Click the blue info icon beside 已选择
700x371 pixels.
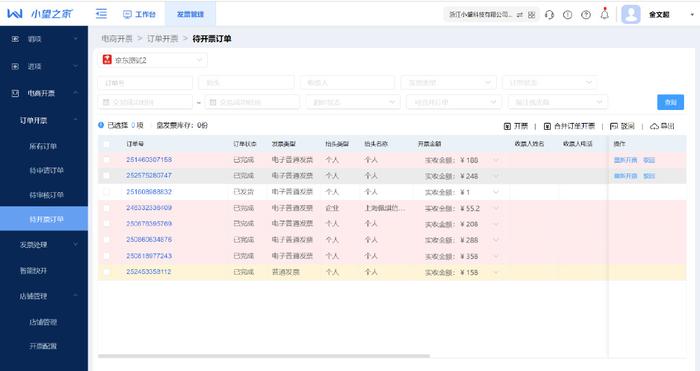(101, 125)
